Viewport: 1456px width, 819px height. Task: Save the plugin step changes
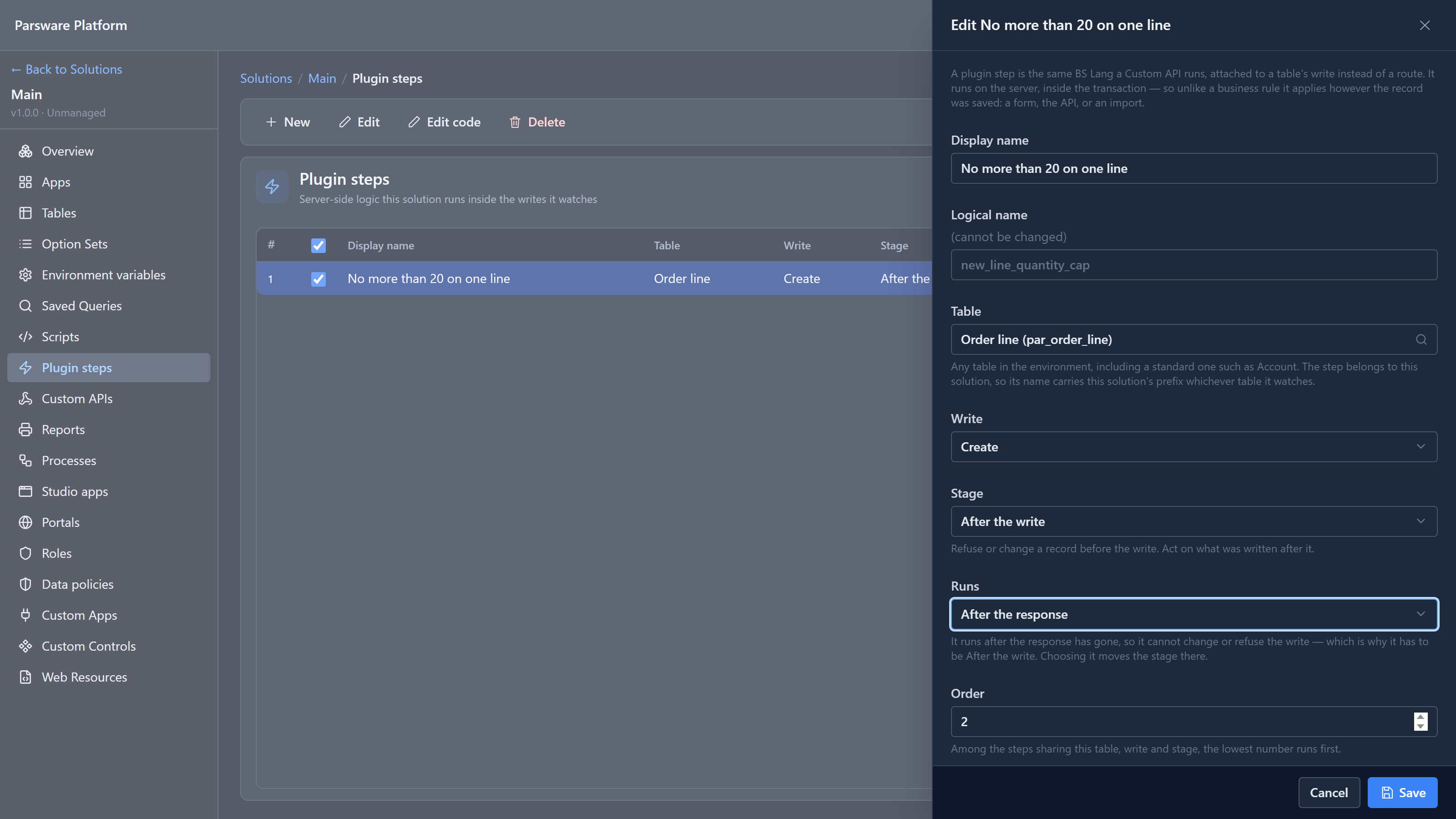tap(1402, 793)
